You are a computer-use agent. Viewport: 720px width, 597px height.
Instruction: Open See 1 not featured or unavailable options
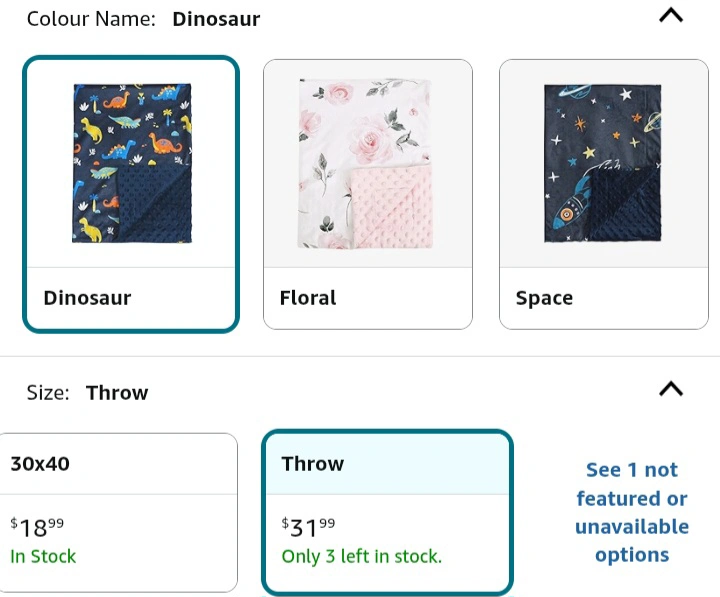(x=631, y=512)
